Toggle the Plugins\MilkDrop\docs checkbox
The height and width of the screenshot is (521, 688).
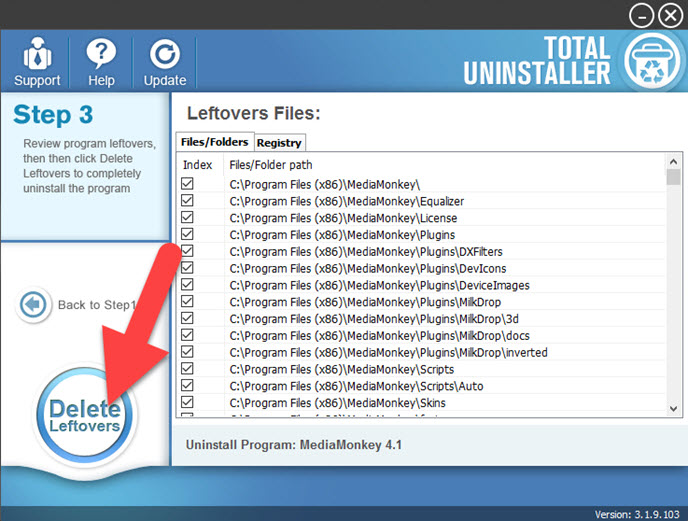[187, 335]
